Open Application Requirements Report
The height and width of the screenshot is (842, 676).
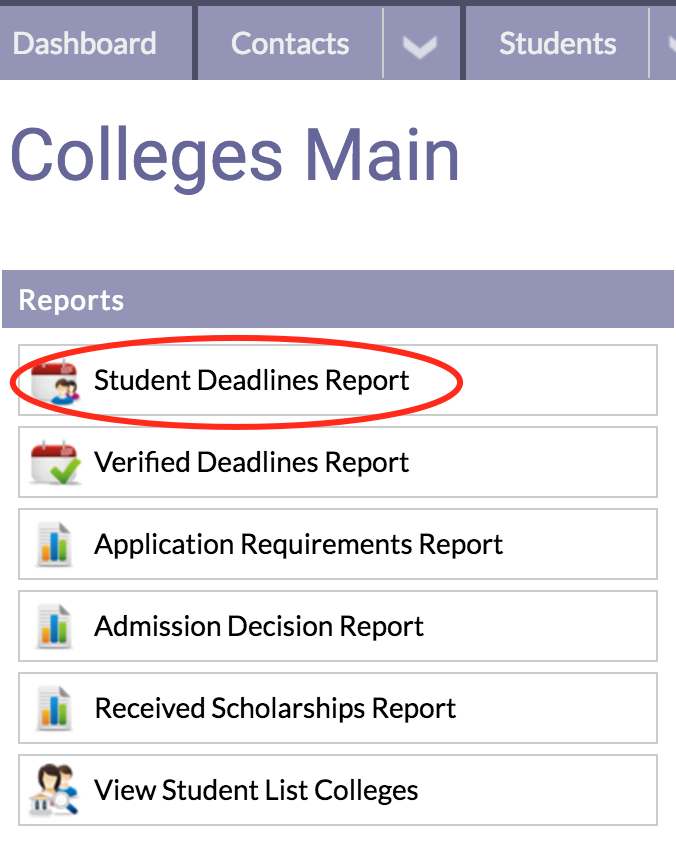(299, 545)
